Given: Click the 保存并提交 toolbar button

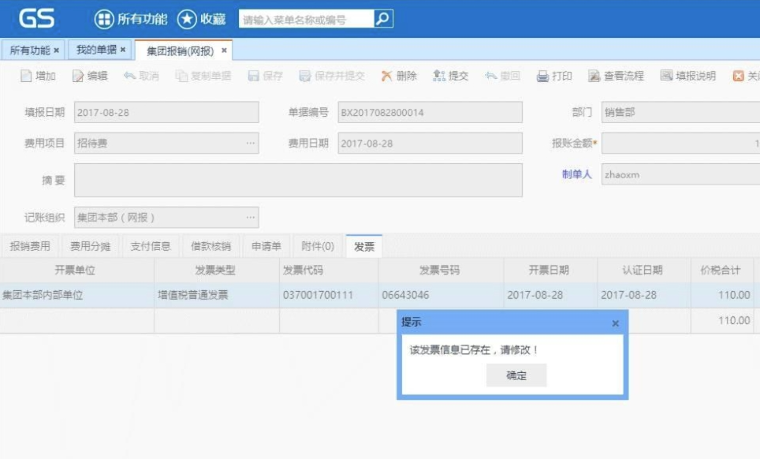Looking at the screenshot, I should point(332,76).
